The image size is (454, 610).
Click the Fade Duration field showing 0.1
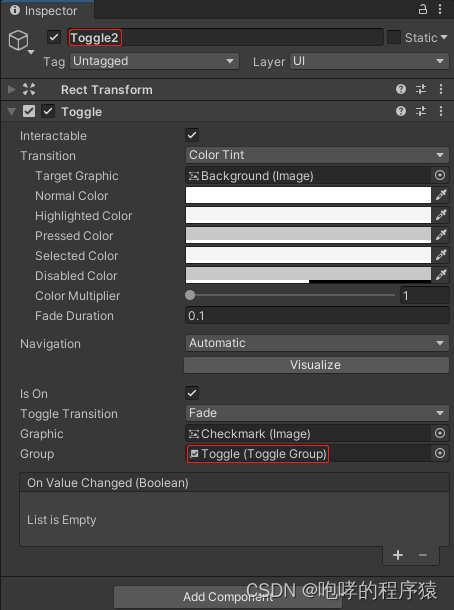317,316
